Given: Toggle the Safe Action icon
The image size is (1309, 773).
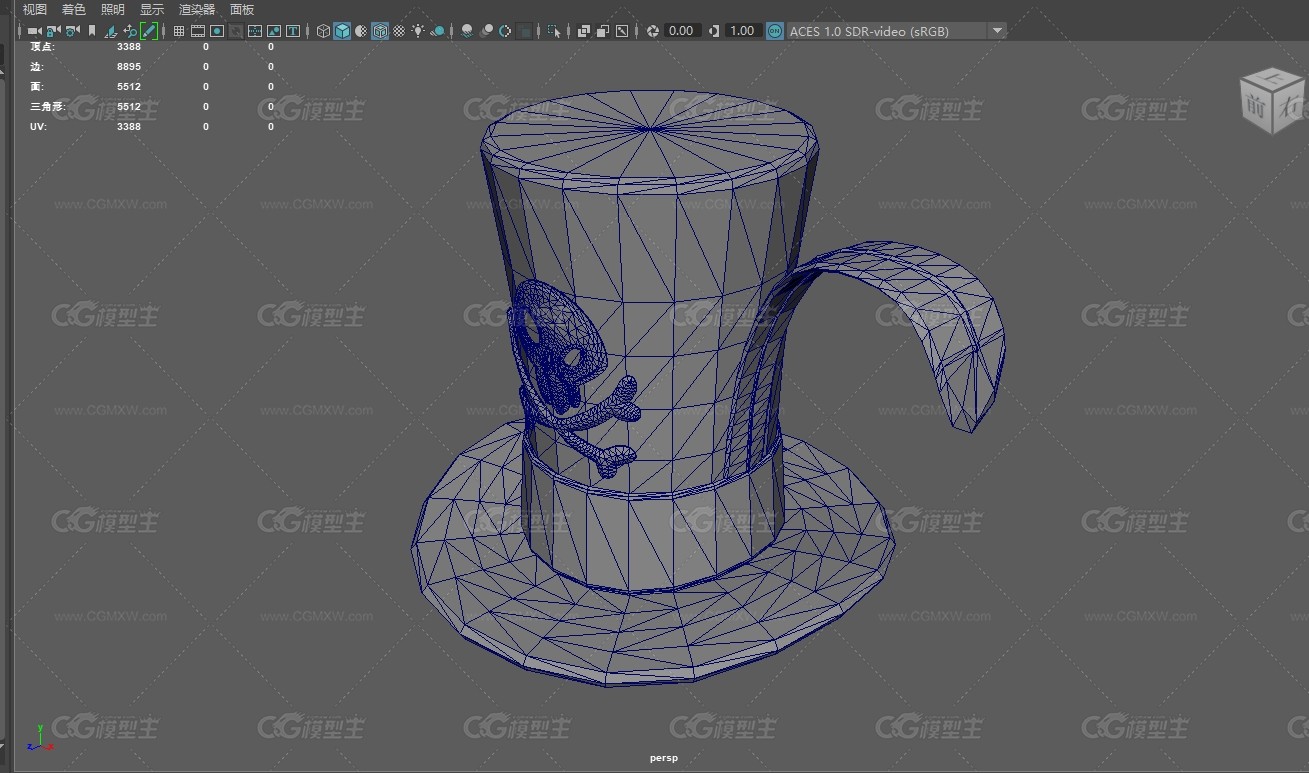Looking at the screenshot, I should point(274,31).
